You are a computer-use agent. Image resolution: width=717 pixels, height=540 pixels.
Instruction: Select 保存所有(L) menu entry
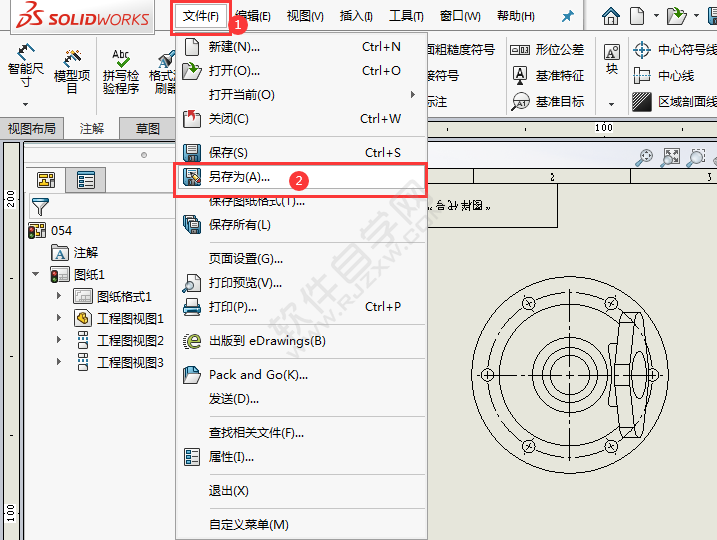(x=301, y=225)
